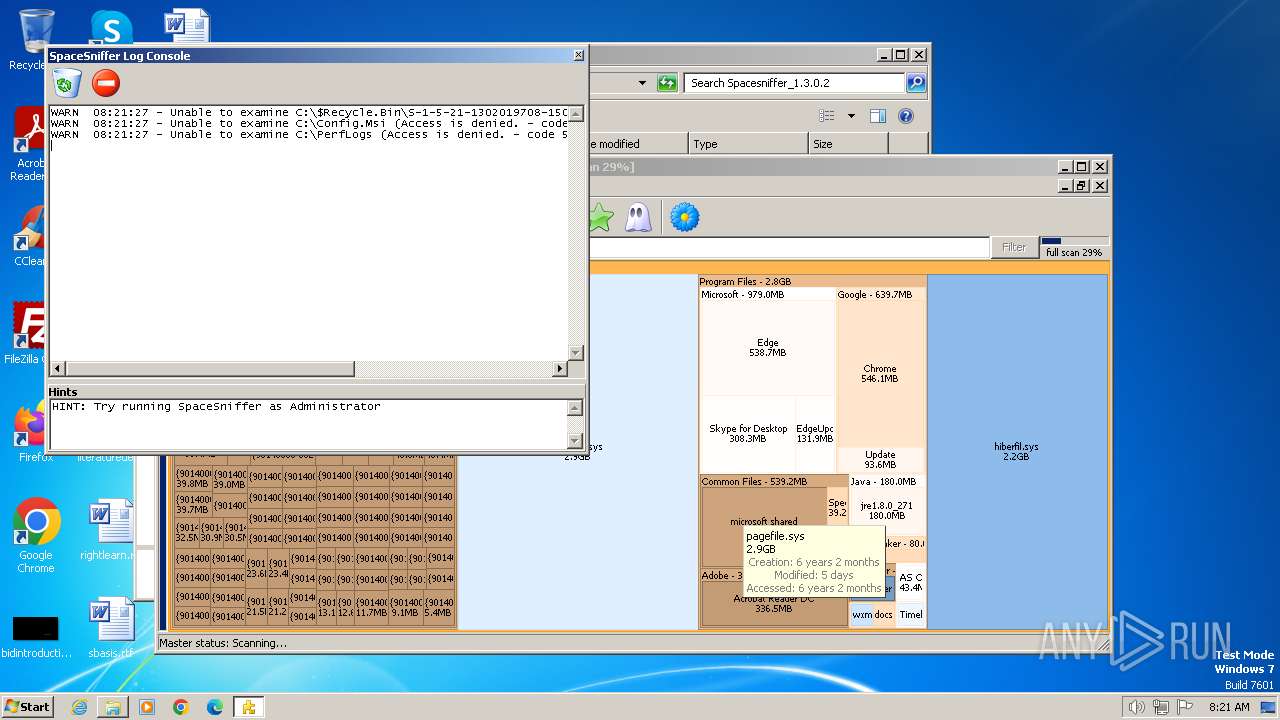Click the search magnifier icon in Explorer

(915, 83)
